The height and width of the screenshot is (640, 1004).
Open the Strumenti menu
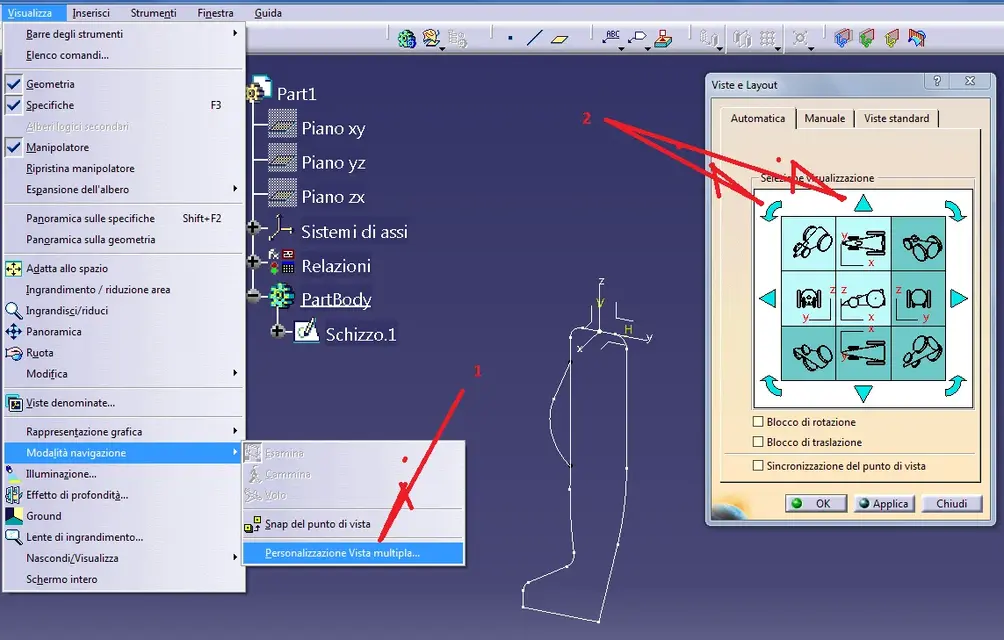[x=153, y=13]
